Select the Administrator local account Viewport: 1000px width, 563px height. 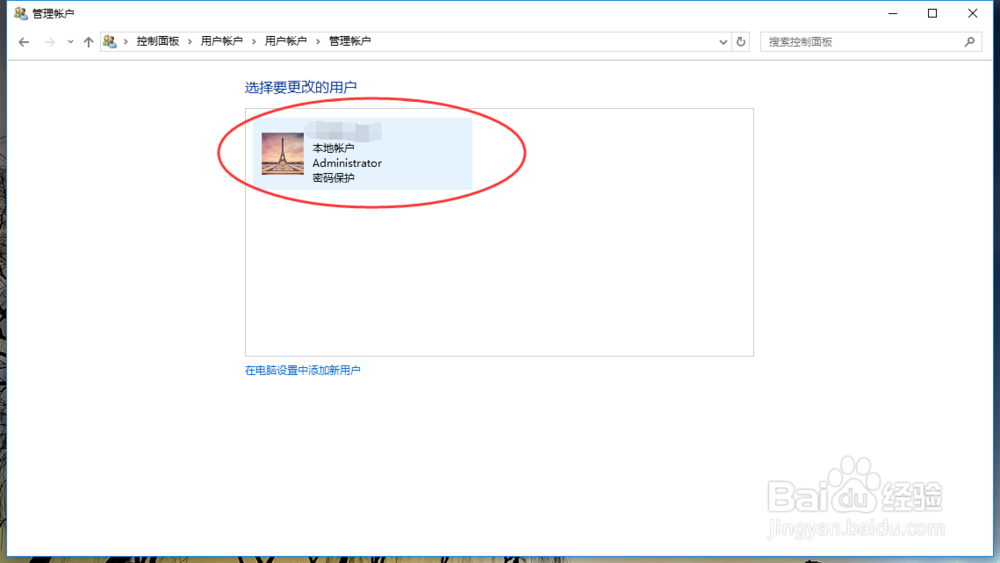pos(362,154)
